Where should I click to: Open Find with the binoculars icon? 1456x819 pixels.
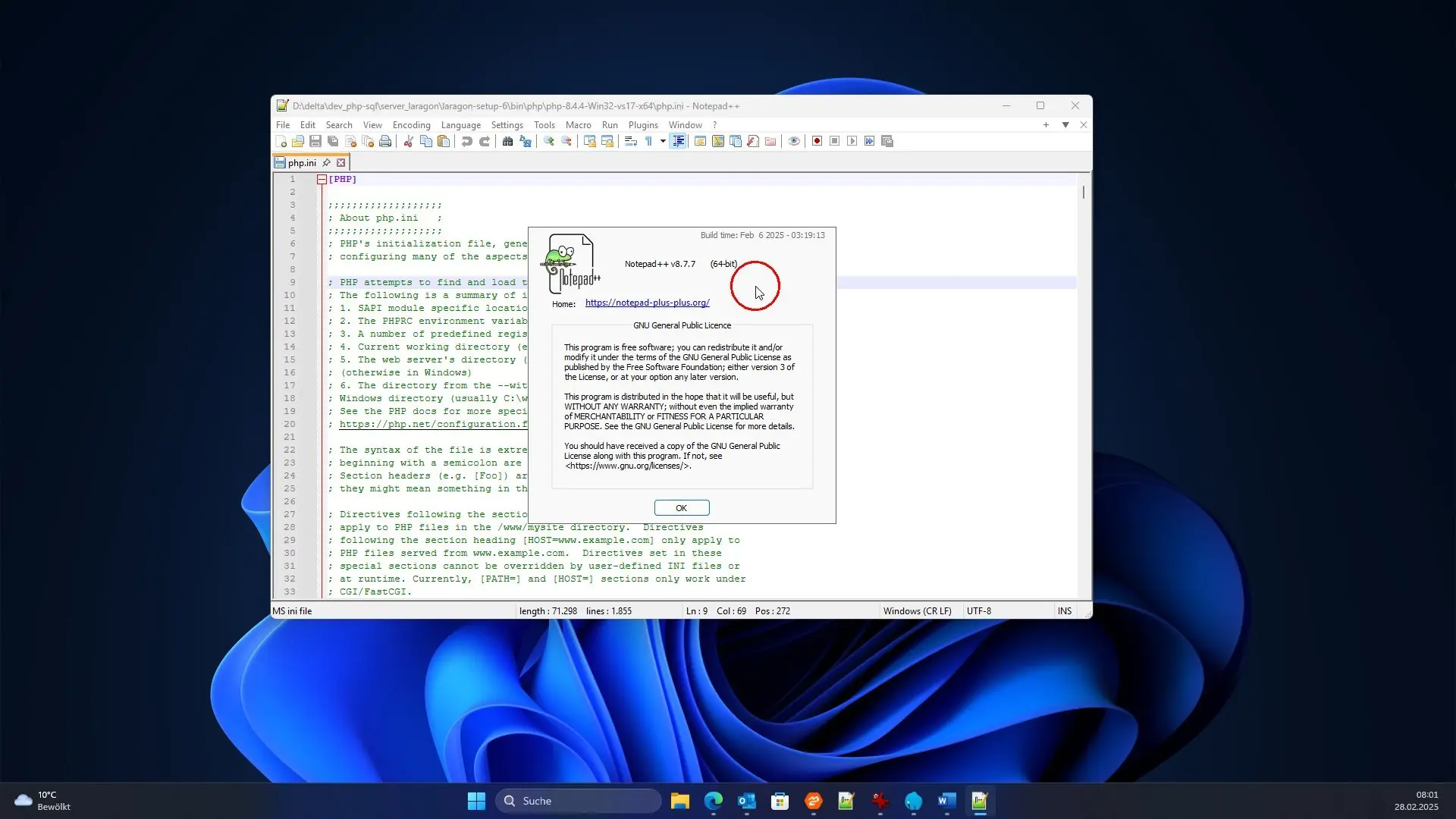click(507, 141)
